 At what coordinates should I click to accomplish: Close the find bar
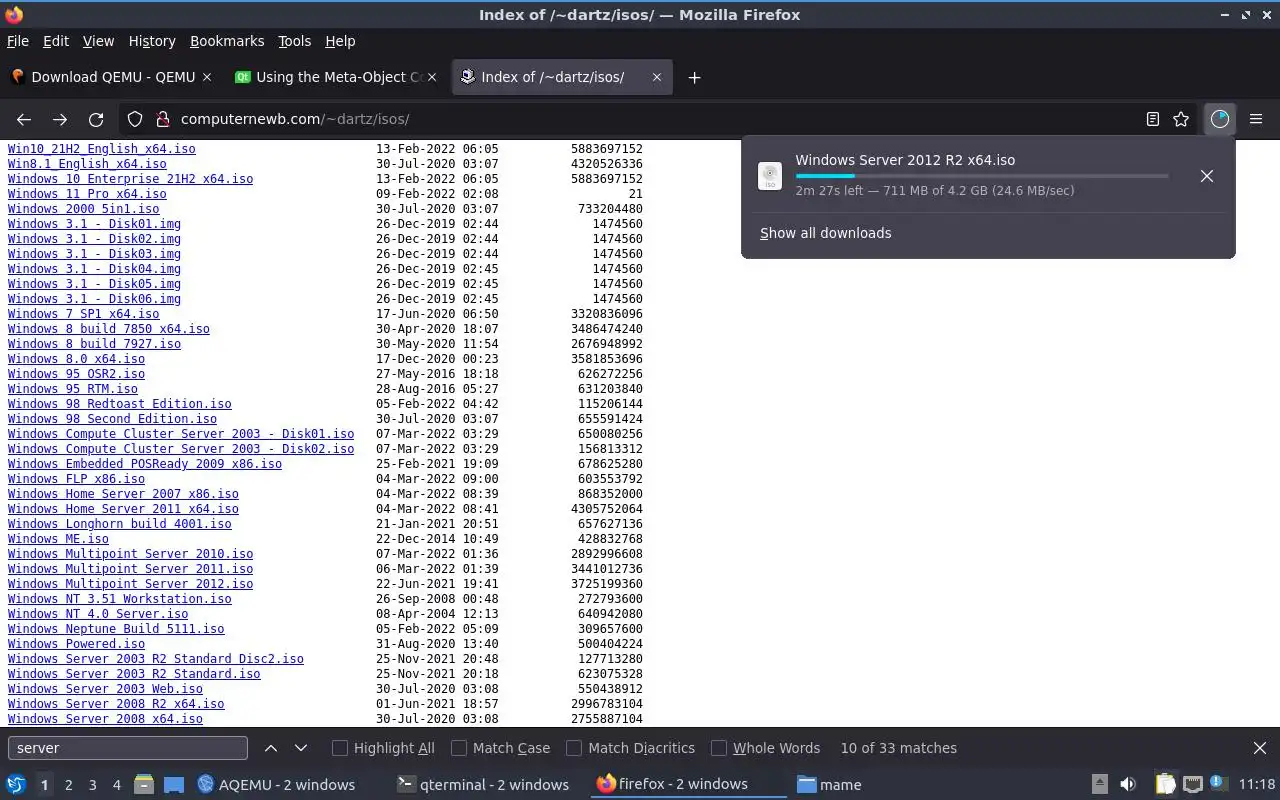(x=1260, y=748)
